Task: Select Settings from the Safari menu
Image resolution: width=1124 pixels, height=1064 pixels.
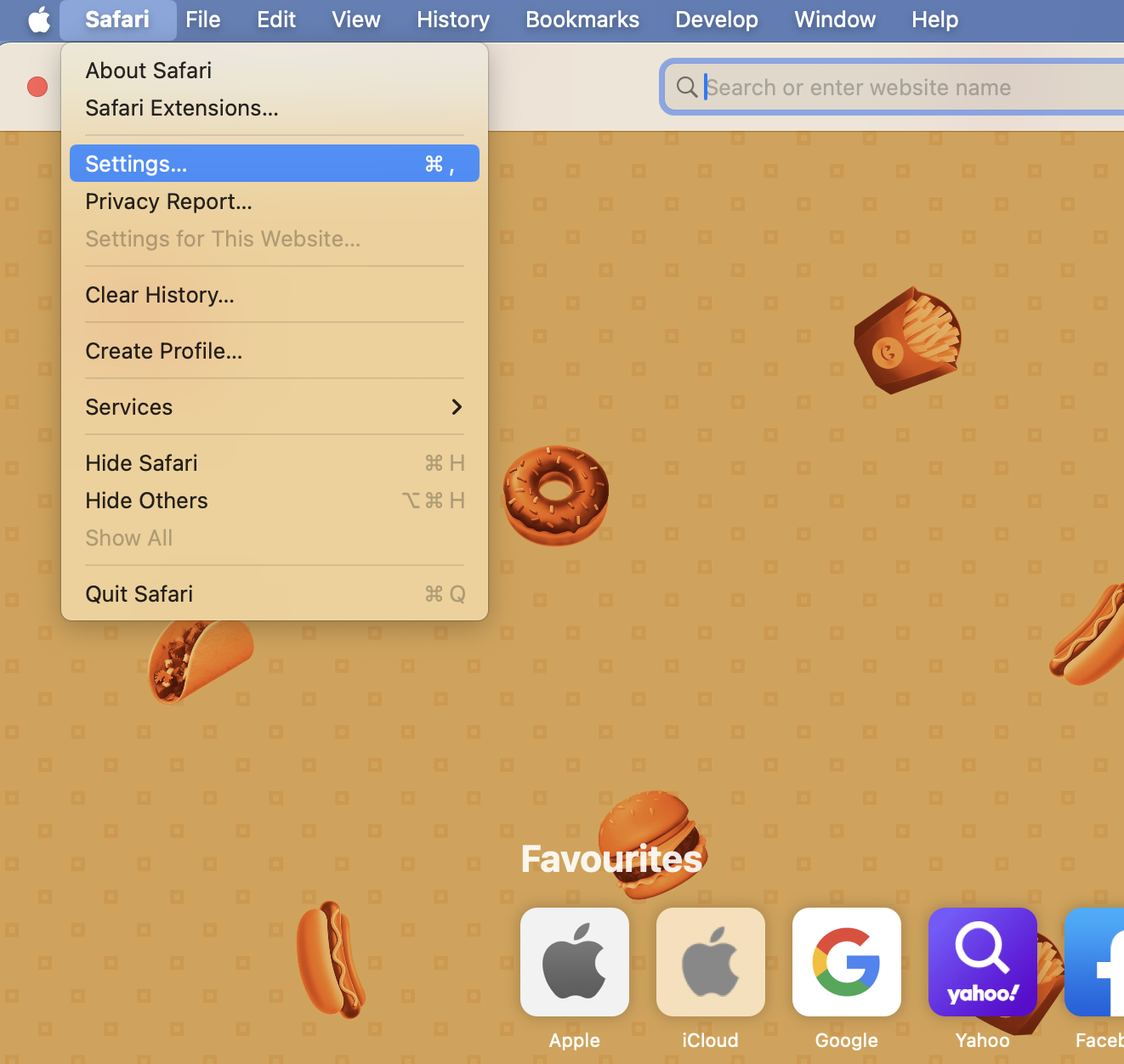Action: coord(136,163)
